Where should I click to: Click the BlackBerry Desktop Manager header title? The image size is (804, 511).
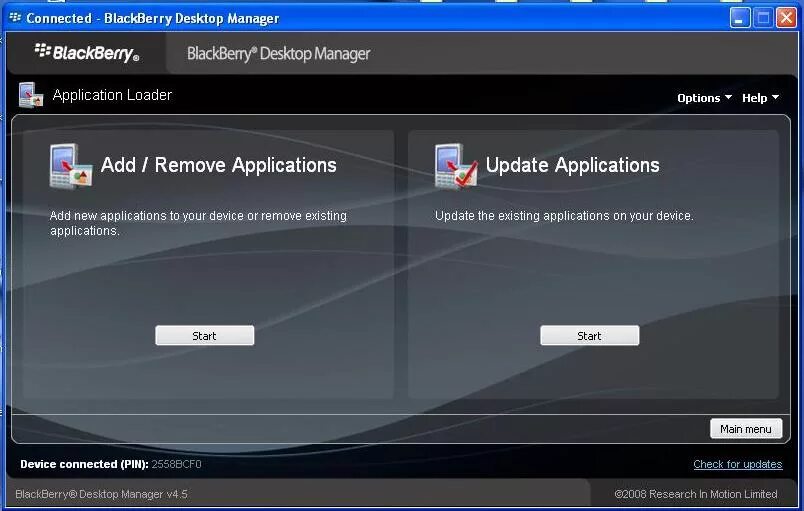(x=278, y=53)
